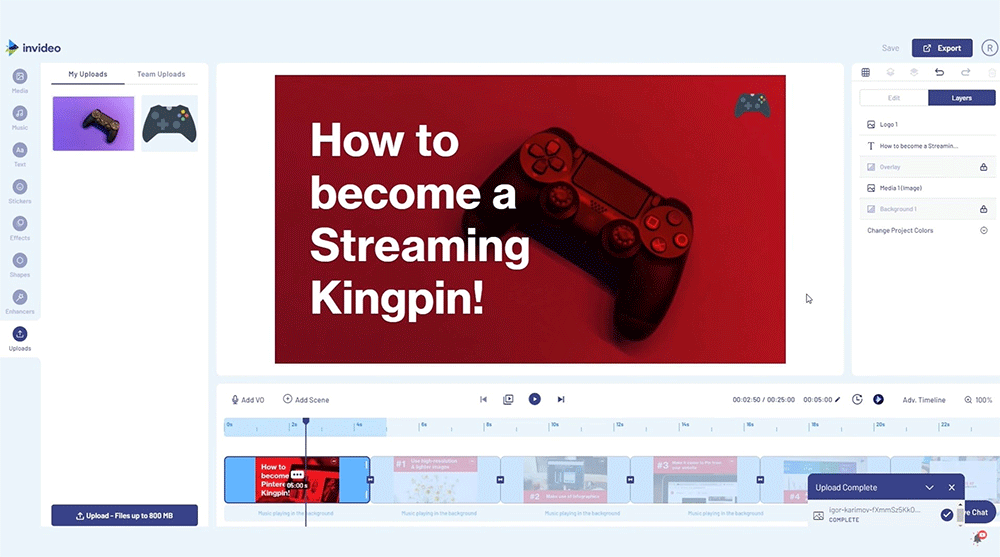Viewport: 1000px width, 557px height.
Task: Play the video preview
Action: [535, 399]
